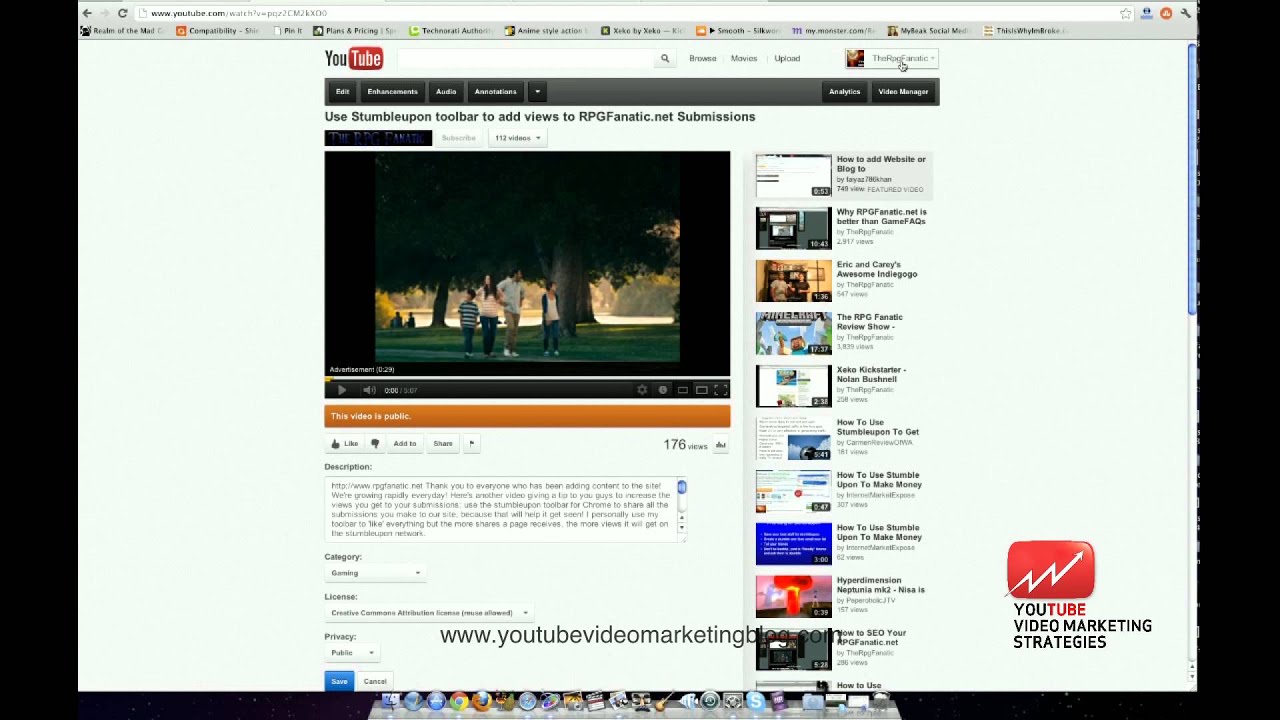
Task: Click the Watch Later clock icon
Action: point(662,390)
